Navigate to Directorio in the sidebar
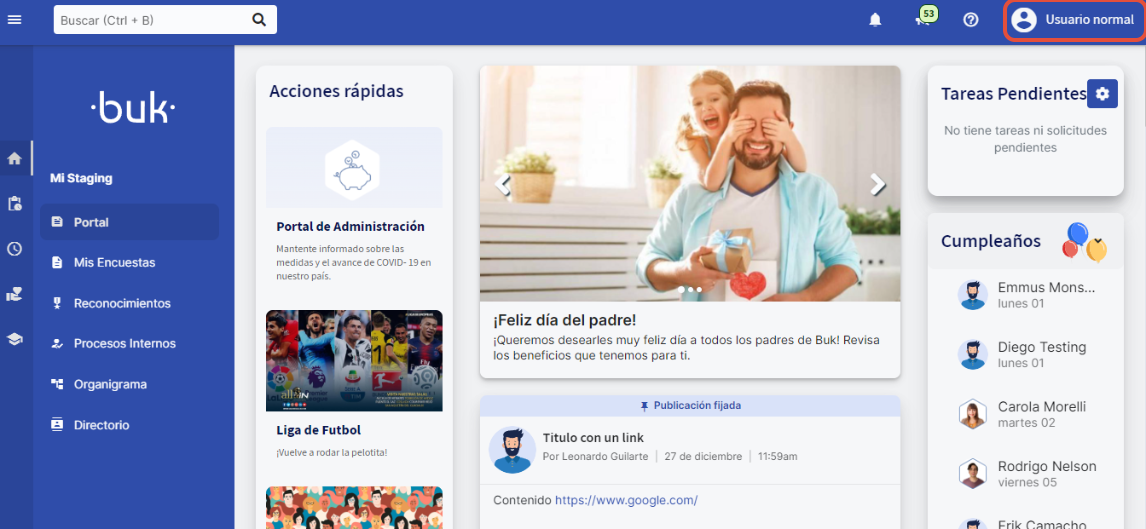Screen dimensions: 1146x529 pyautogui.click(x=101, y=425)
